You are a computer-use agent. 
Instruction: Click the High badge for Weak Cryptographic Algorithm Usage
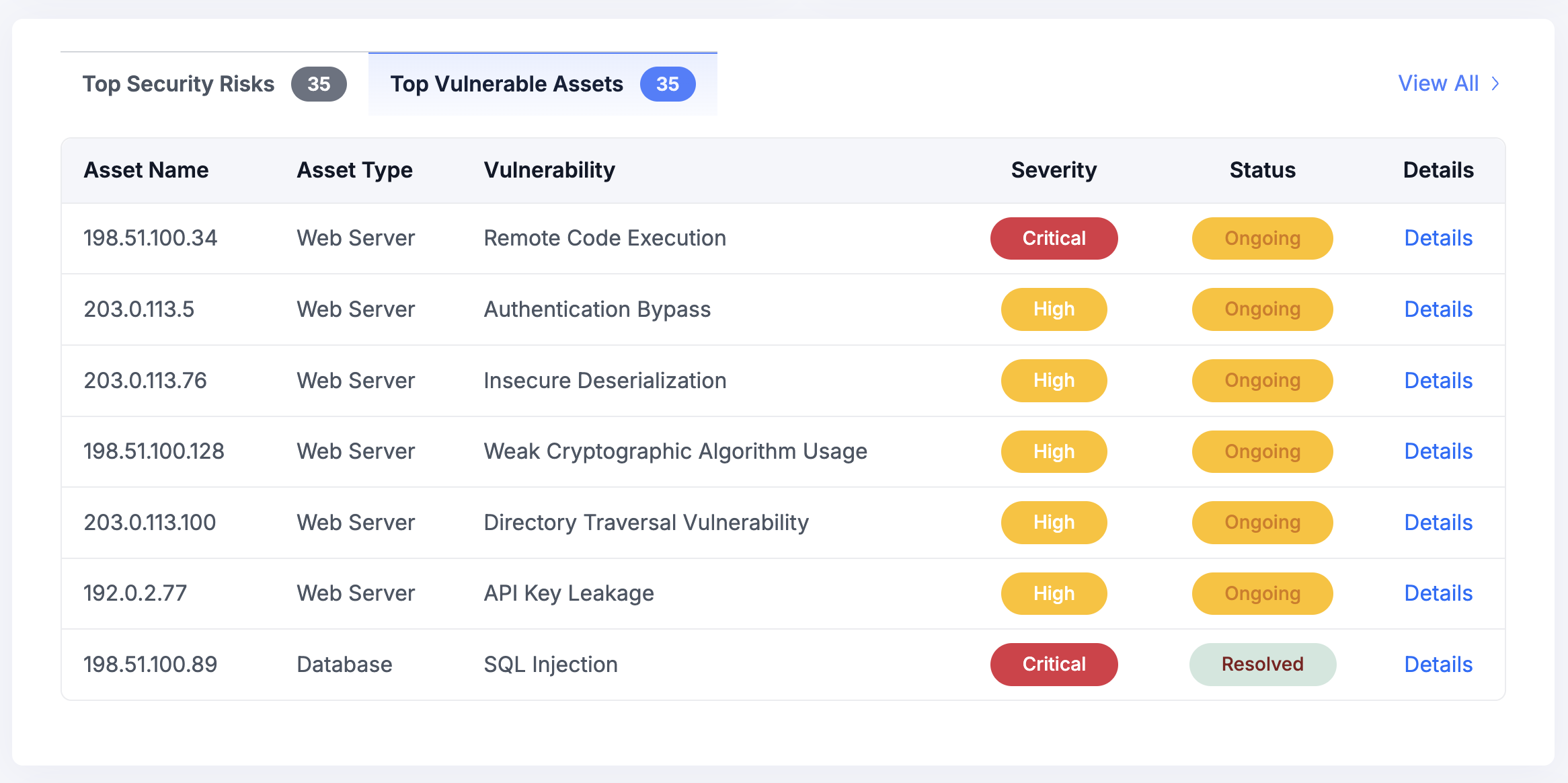point(1054,451)
